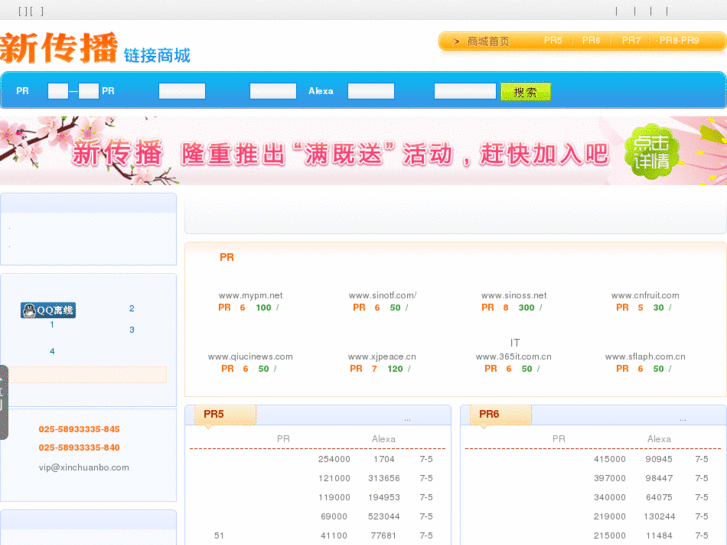The width and height of the screenshot is (727, 545).
Task: Click the more dots in PR6 panel
Action: [682, 420]
